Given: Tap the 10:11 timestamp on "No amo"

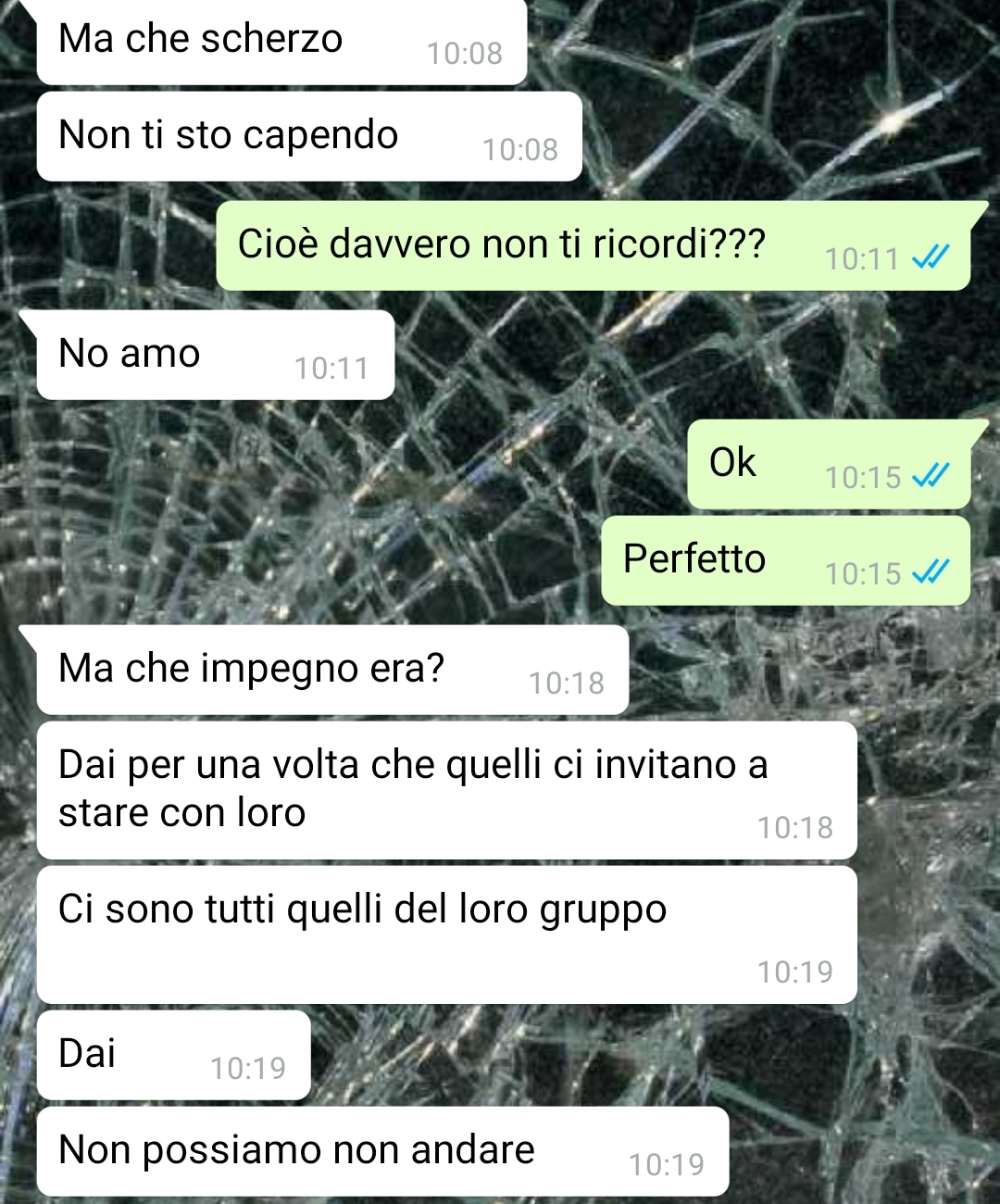Looking at the screenshot, I should click(331, 369).
